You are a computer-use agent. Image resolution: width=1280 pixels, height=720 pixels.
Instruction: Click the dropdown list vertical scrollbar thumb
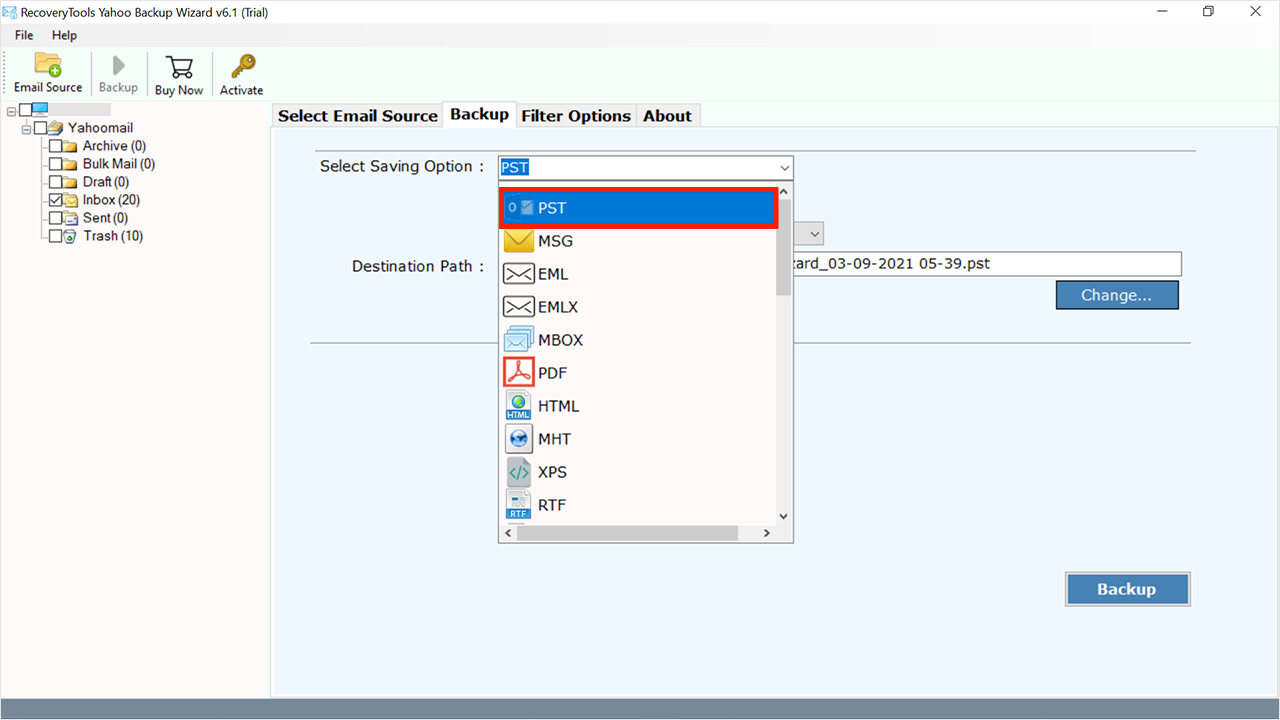[x=784, y=247]
